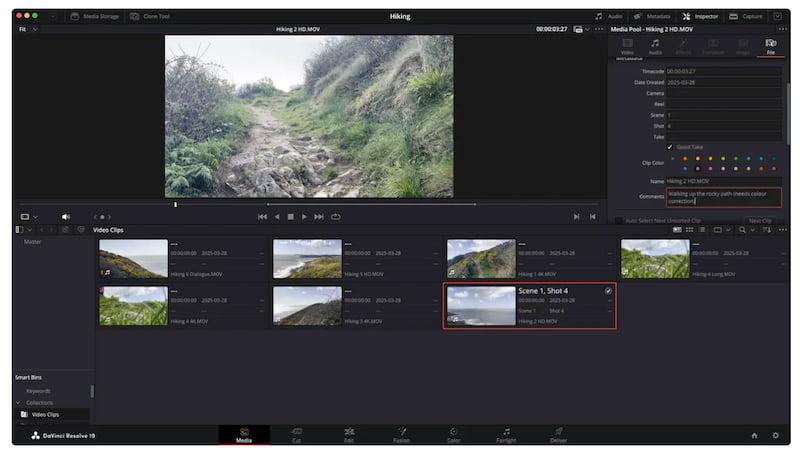The height and width of the screenshot is (454, 800).
Task: Switch media pool to metadata view
Action: [x=677, y=230]
